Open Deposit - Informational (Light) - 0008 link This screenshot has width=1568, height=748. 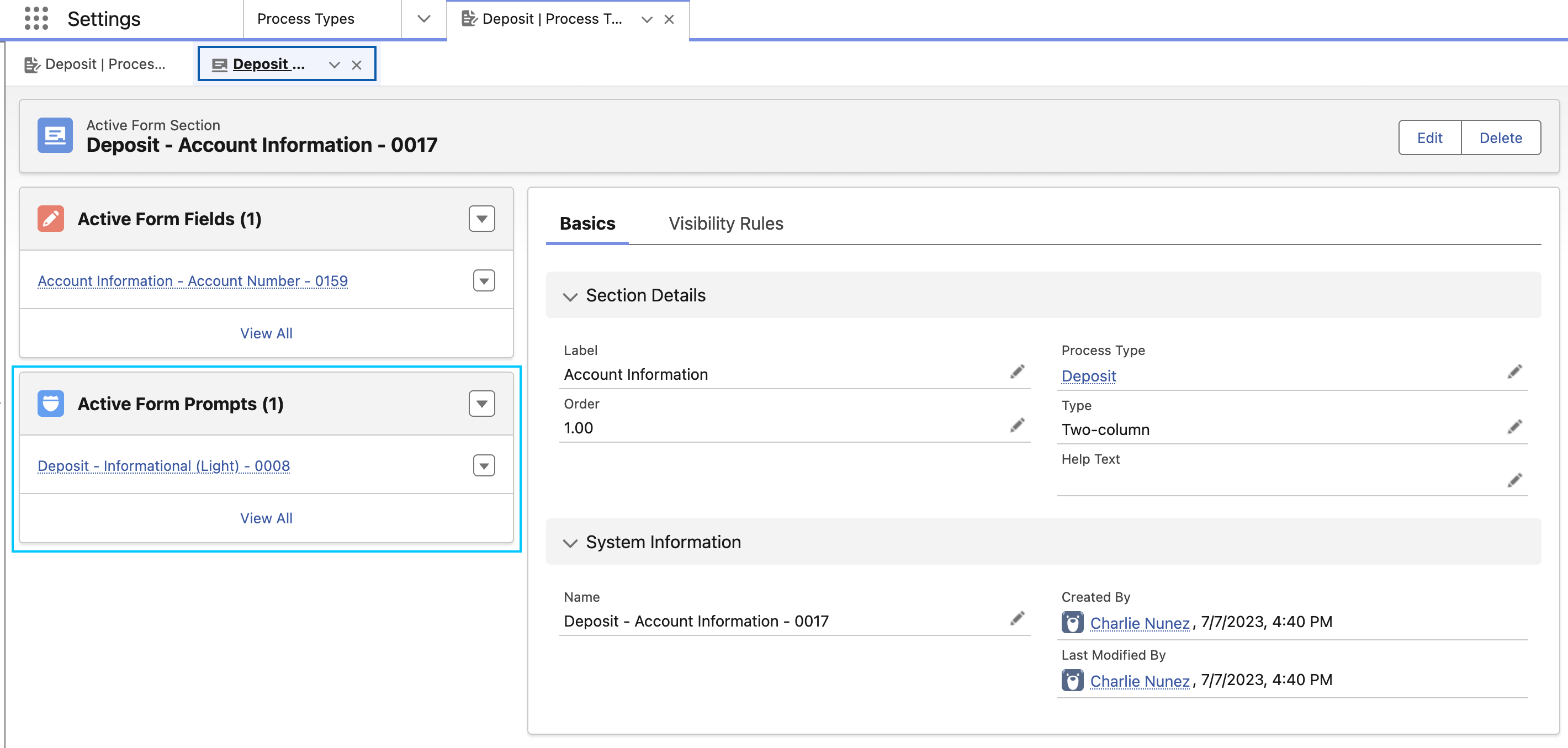(164, 465)
